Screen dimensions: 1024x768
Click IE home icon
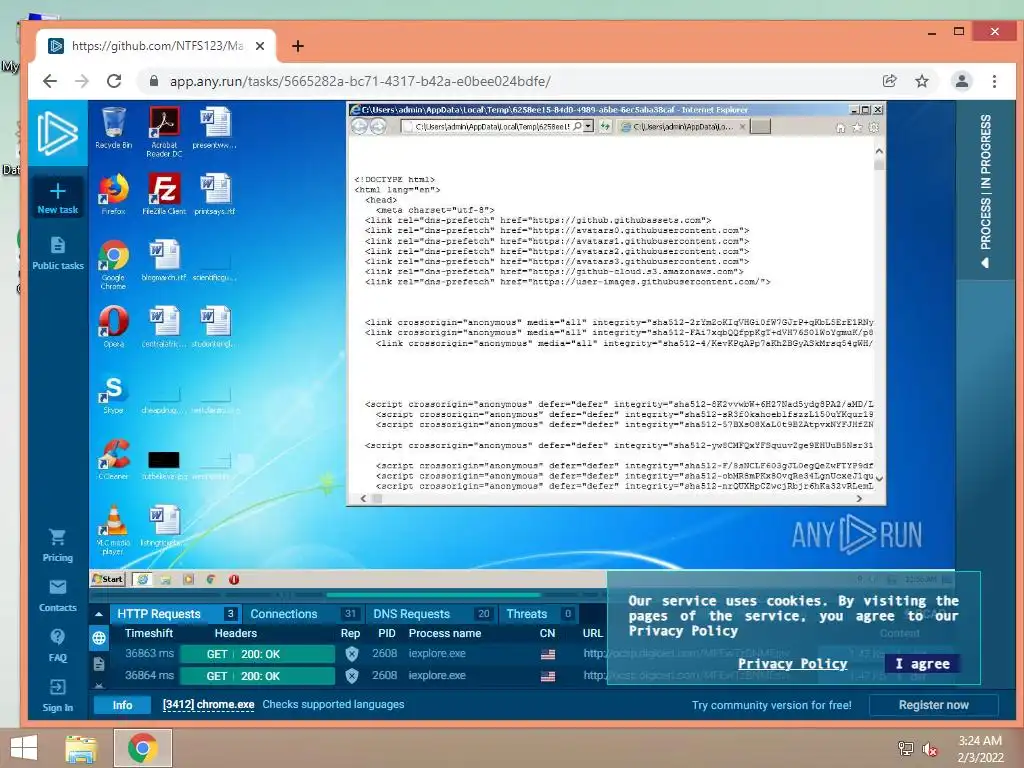[840, 127]
